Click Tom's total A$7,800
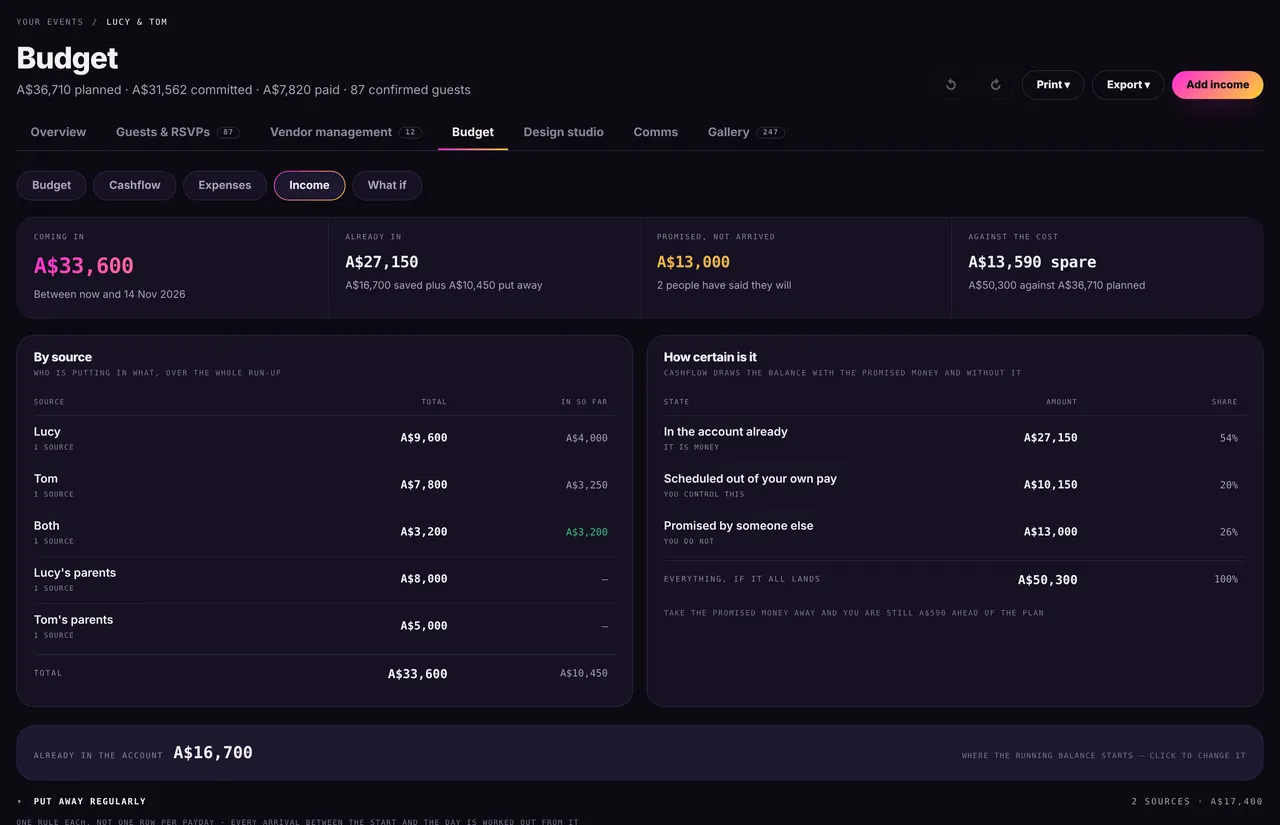Viewport: 1280px width, 825px height. [424, 485]
